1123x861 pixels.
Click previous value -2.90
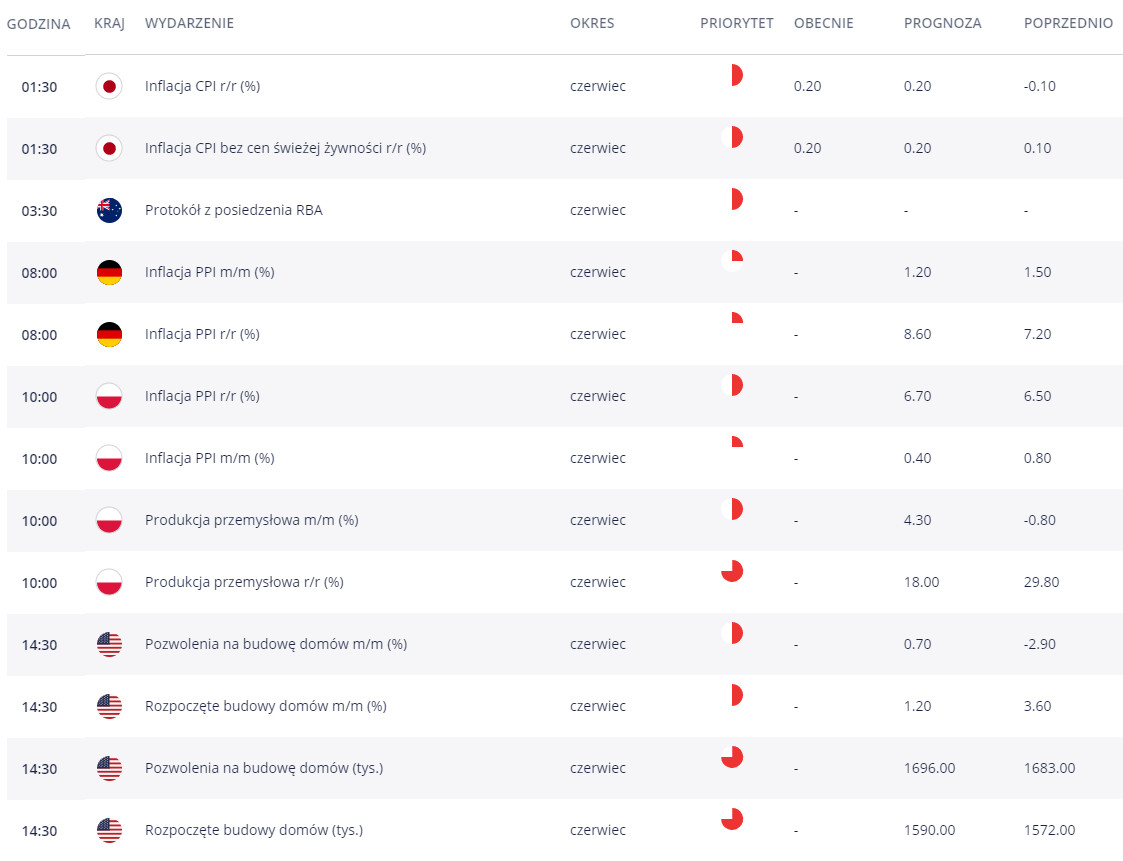[1040, 644]
